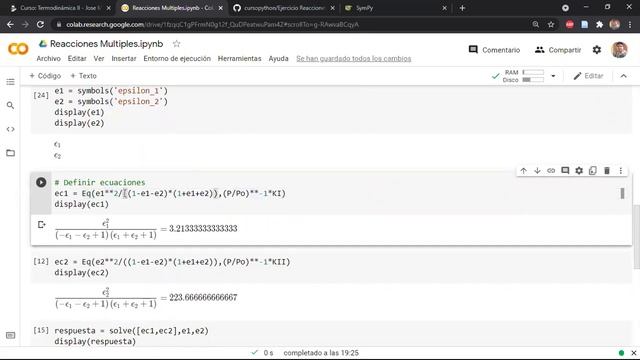Click the RAM usage bar
640x360 pixels.
pyautogui.click(x=533, y=72)
